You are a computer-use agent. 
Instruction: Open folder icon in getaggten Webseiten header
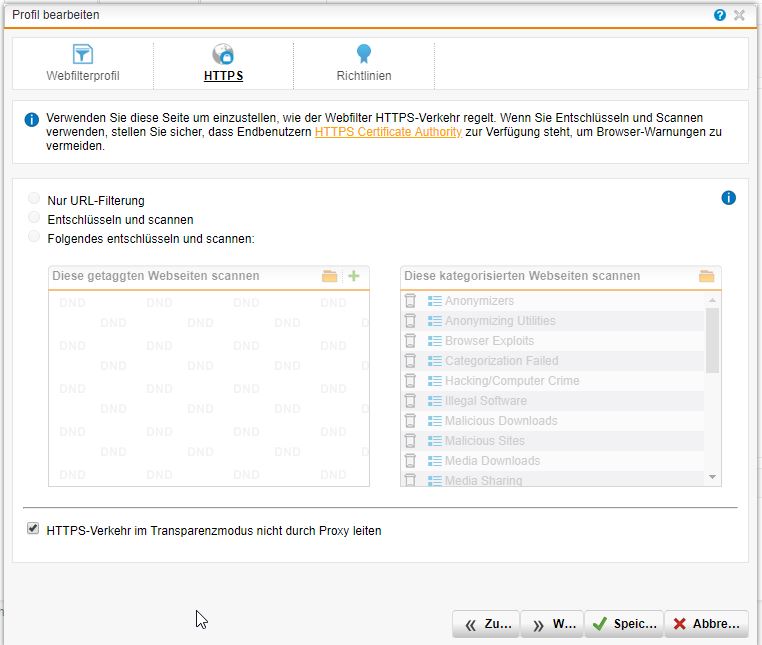(x=329, y=276)
